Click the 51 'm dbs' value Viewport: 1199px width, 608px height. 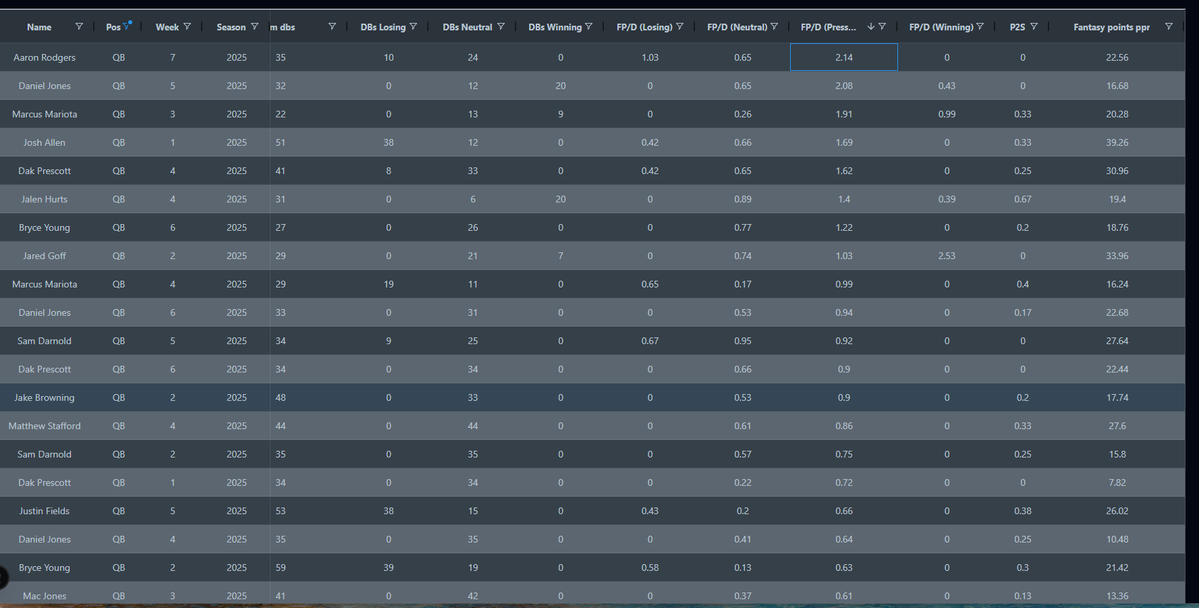point(281,142)
